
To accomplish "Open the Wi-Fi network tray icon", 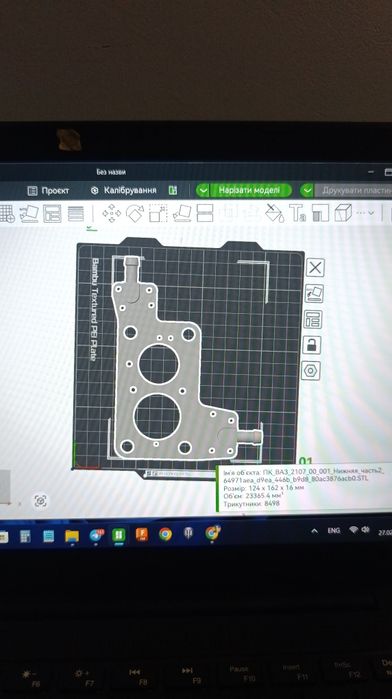I will pos(354,530).
